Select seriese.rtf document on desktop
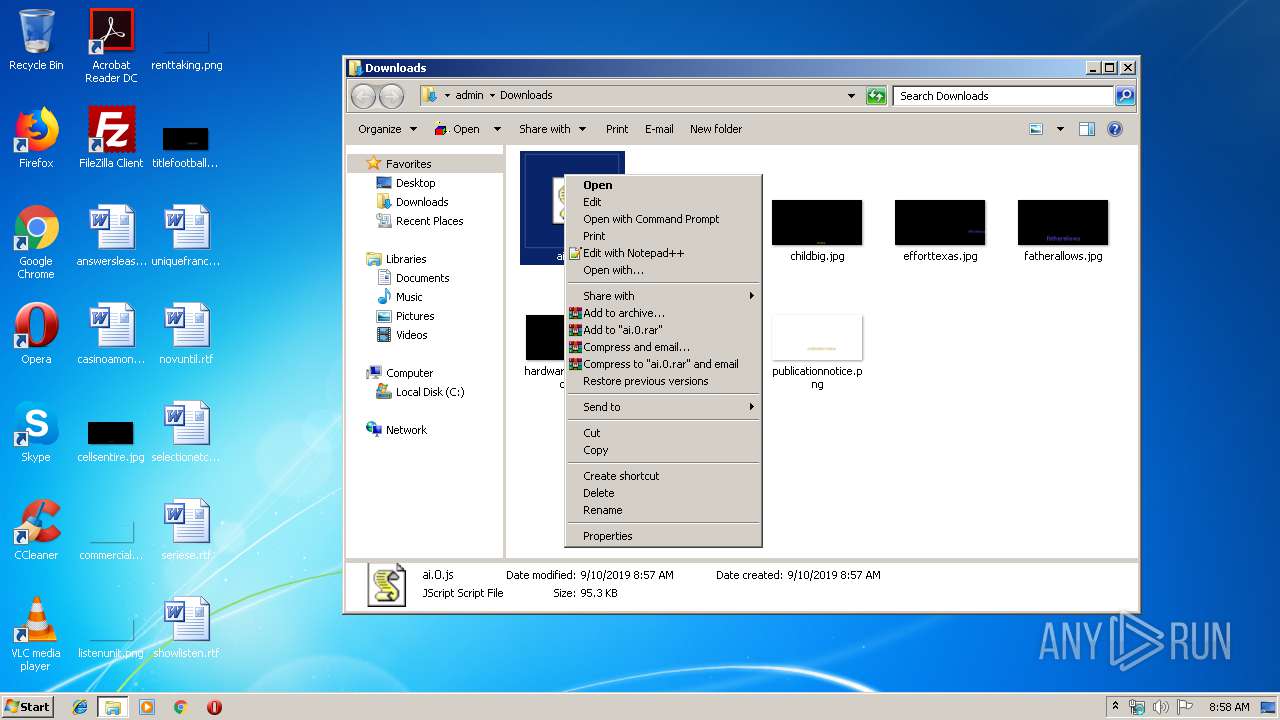 point(186,530)
